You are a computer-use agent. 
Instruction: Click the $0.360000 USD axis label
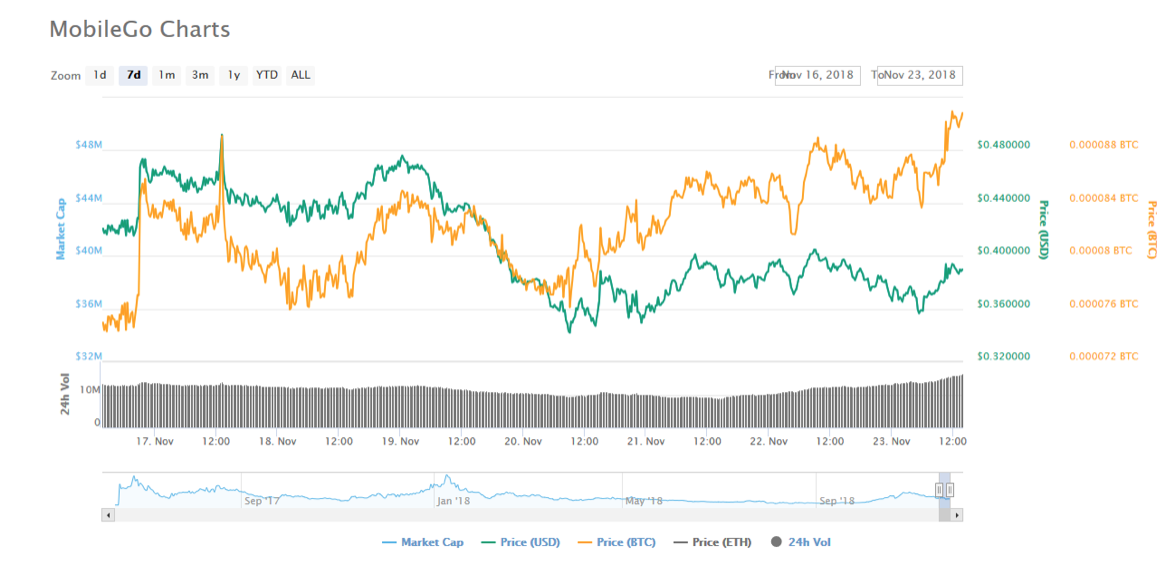1003,304
